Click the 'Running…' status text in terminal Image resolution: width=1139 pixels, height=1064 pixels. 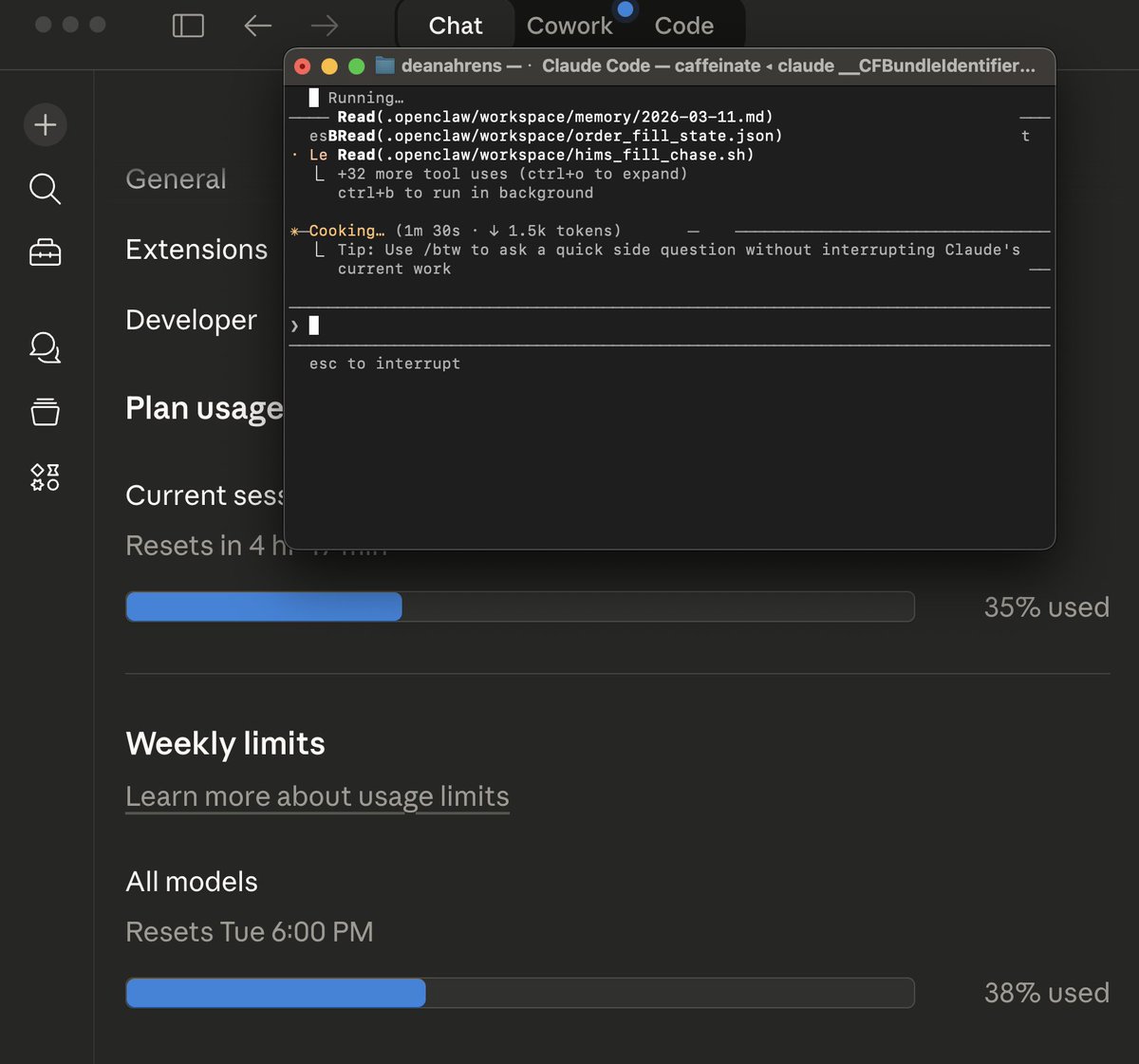pos(365,98)
